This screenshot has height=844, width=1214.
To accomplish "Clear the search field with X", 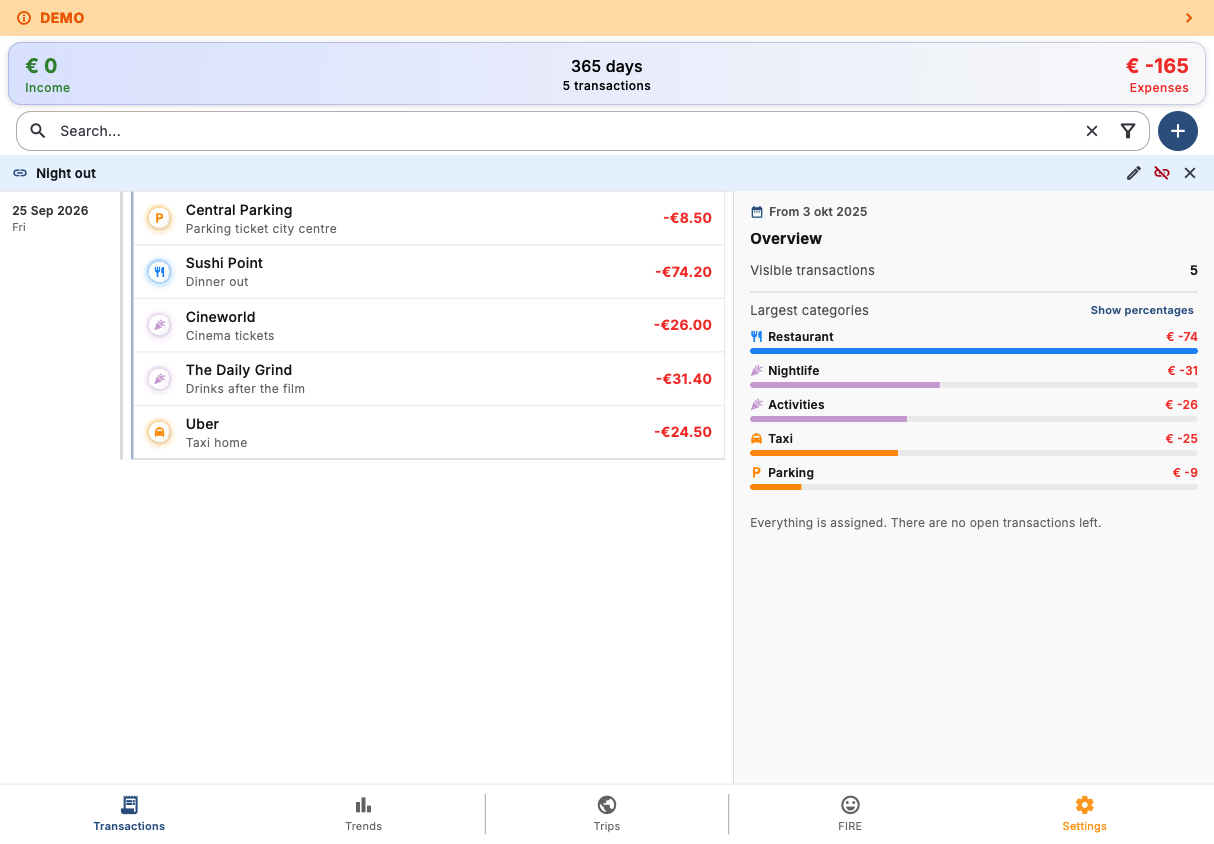I will pyautogui.click(x=1092, y=131).
